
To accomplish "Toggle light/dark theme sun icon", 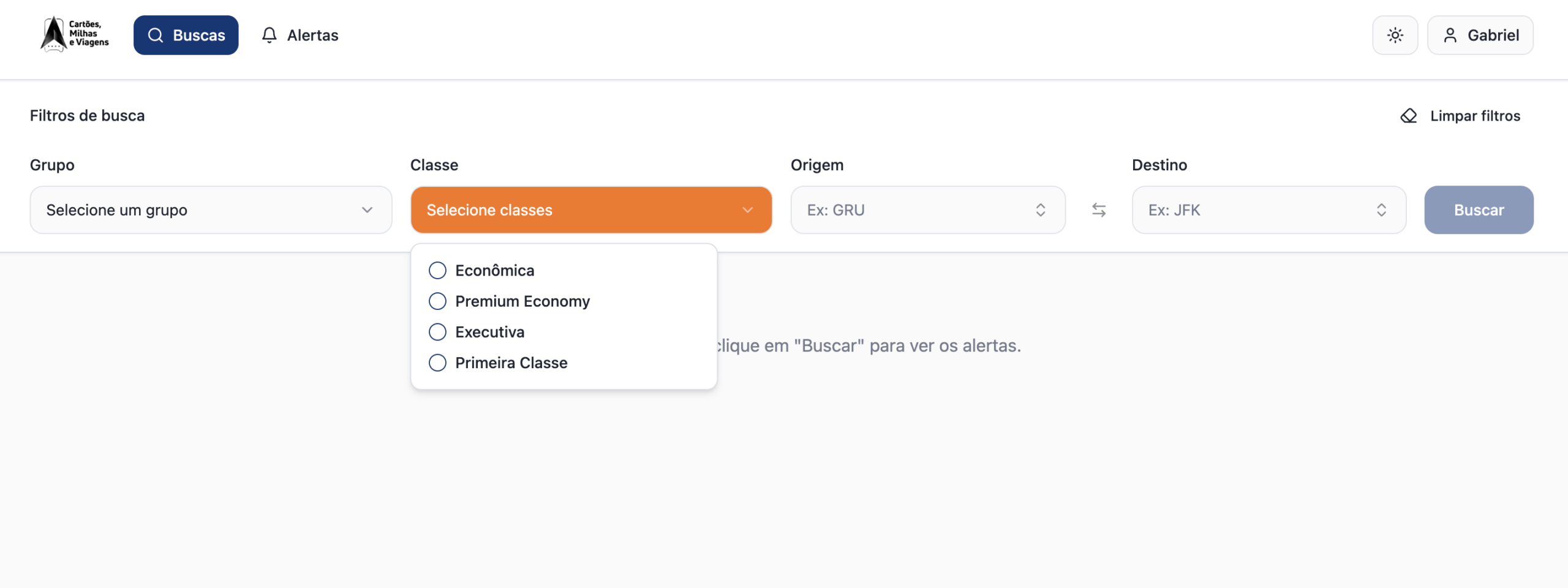I will coord(1395,36).
